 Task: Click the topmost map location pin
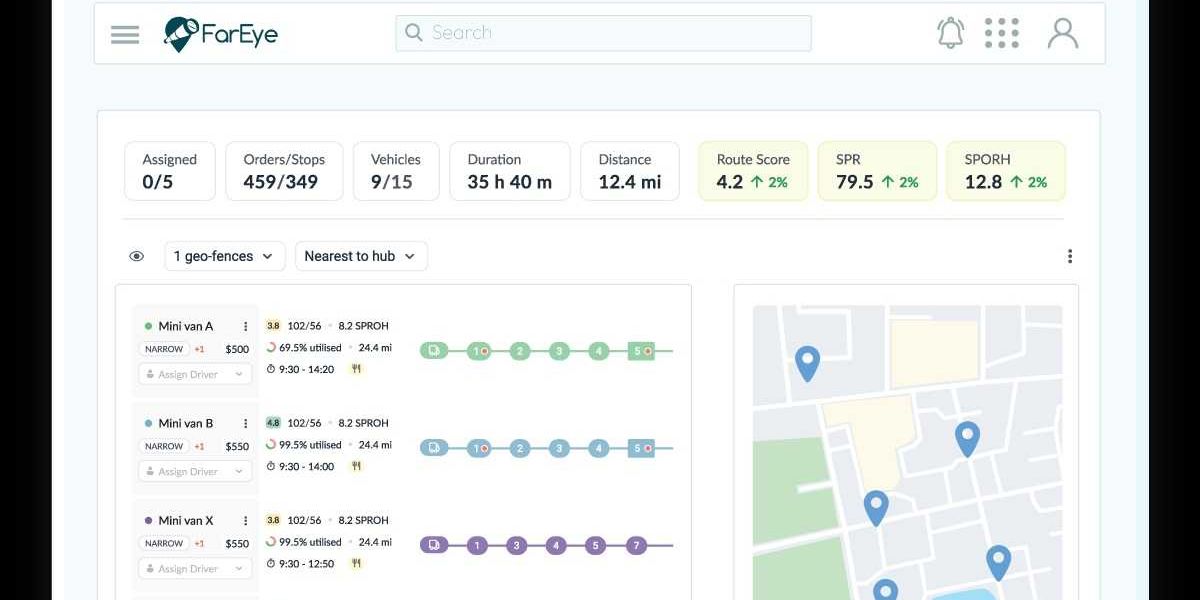(x=807, y=363)
